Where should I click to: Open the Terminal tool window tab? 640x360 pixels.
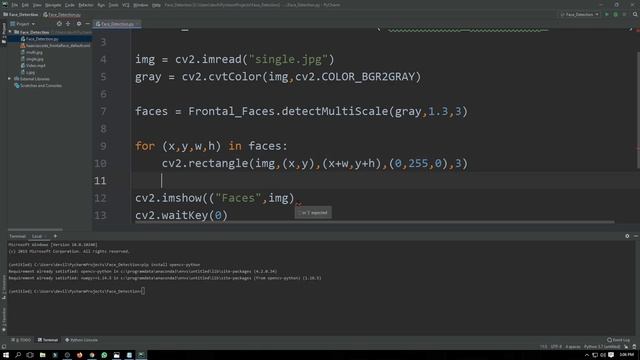point(48,340)
